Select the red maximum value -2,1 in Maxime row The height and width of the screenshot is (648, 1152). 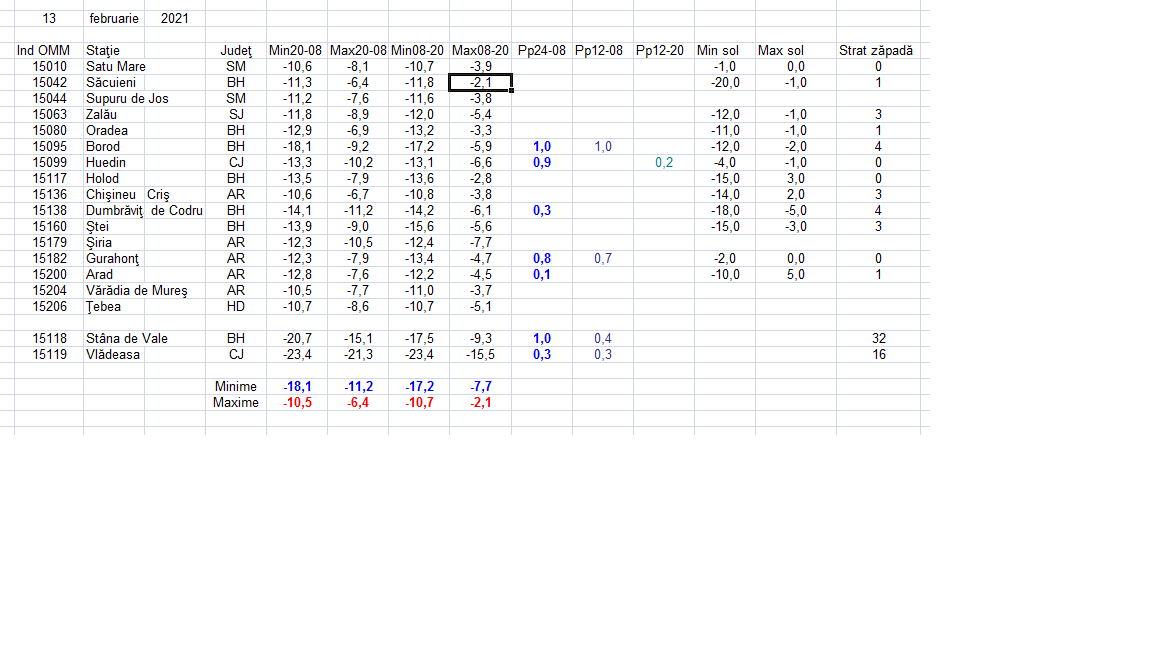[x=481, y=403]
